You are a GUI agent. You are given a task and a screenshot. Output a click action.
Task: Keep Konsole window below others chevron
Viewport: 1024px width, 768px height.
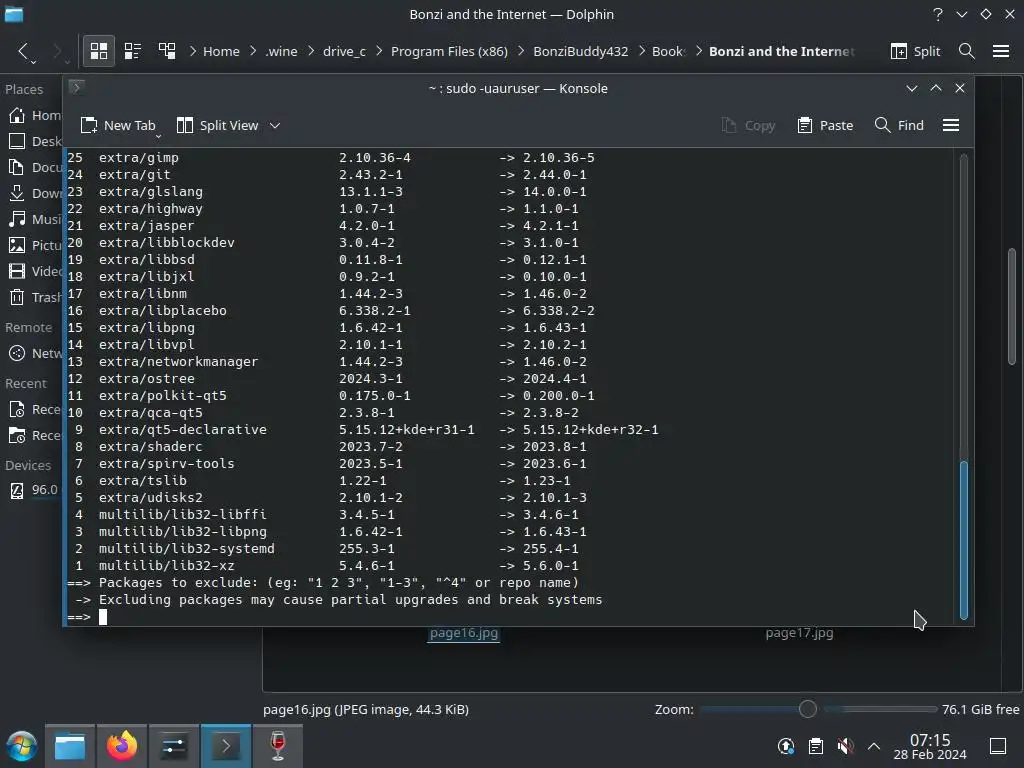coord(912,88)
